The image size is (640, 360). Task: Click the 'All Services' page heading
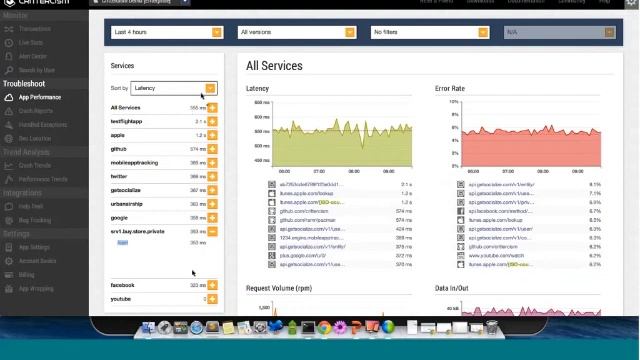pyautogui.click(x=274, y=66)
